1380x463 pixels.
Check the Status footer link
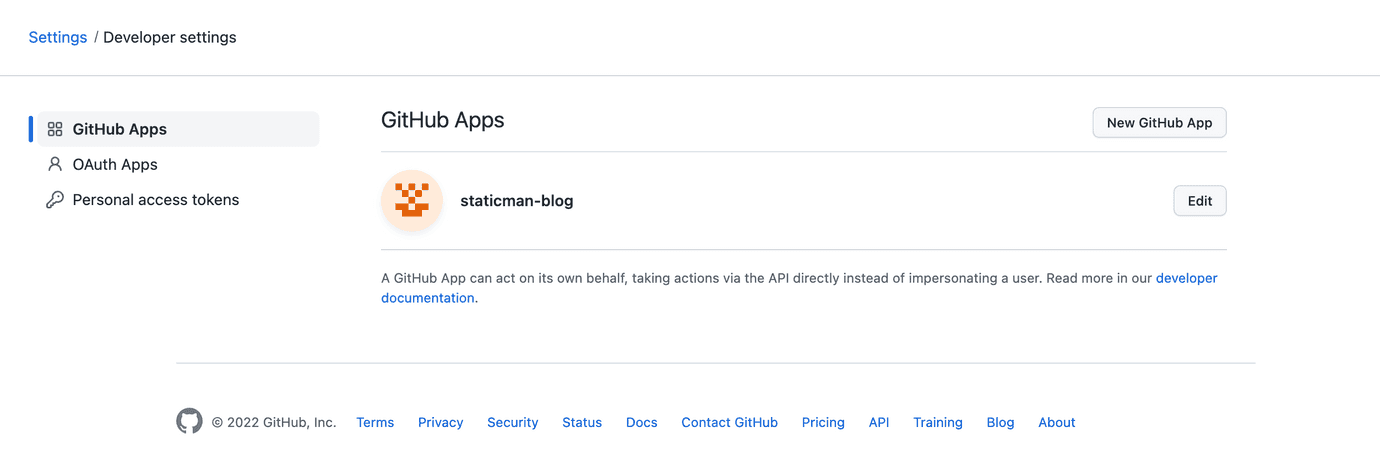582,422
